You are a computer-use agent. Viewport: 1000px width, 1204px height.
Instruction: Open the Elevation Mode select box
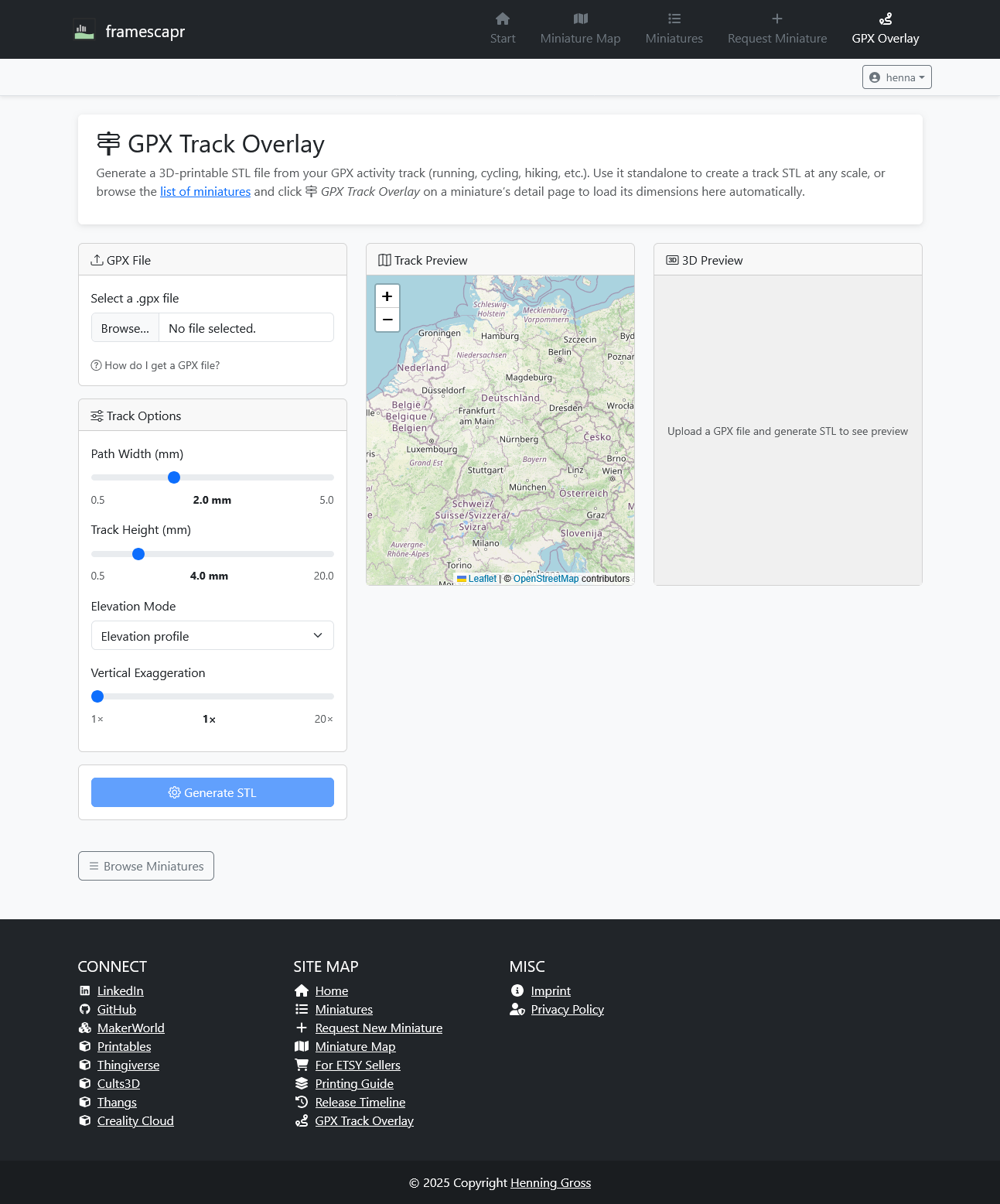(213, 635)
